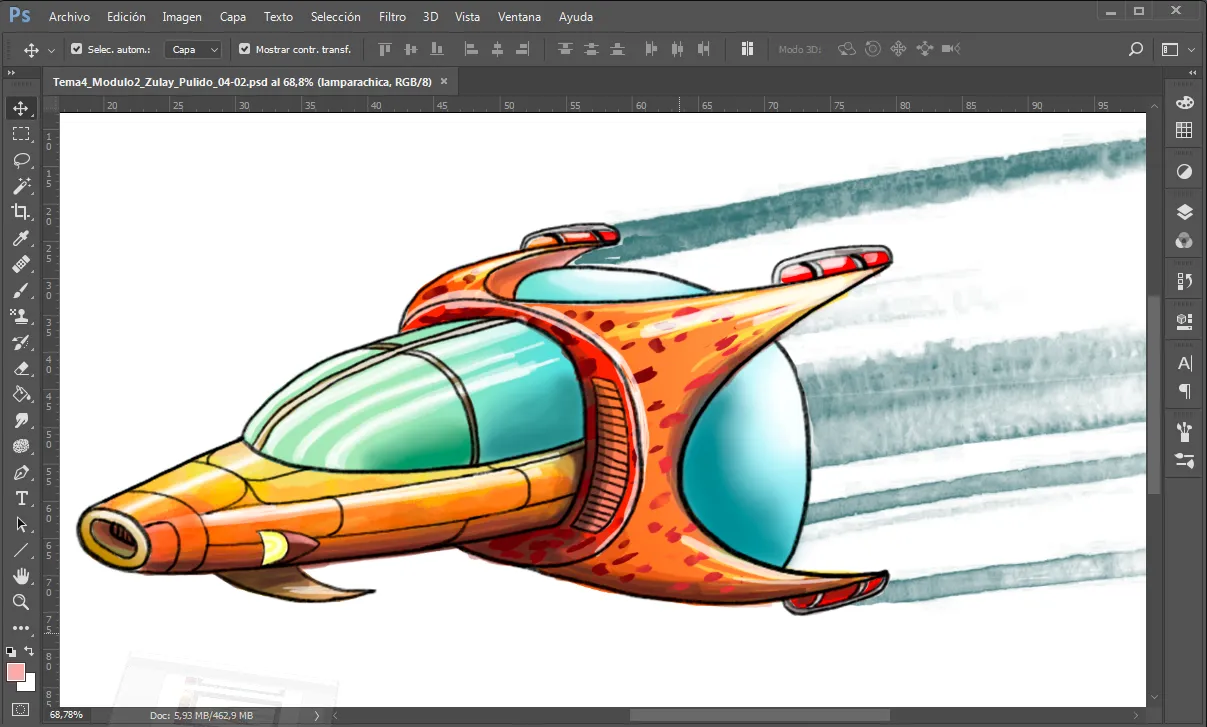Toggle Quick Mask mode
The image size is (1207, 727).
click(x=20, y=709)
